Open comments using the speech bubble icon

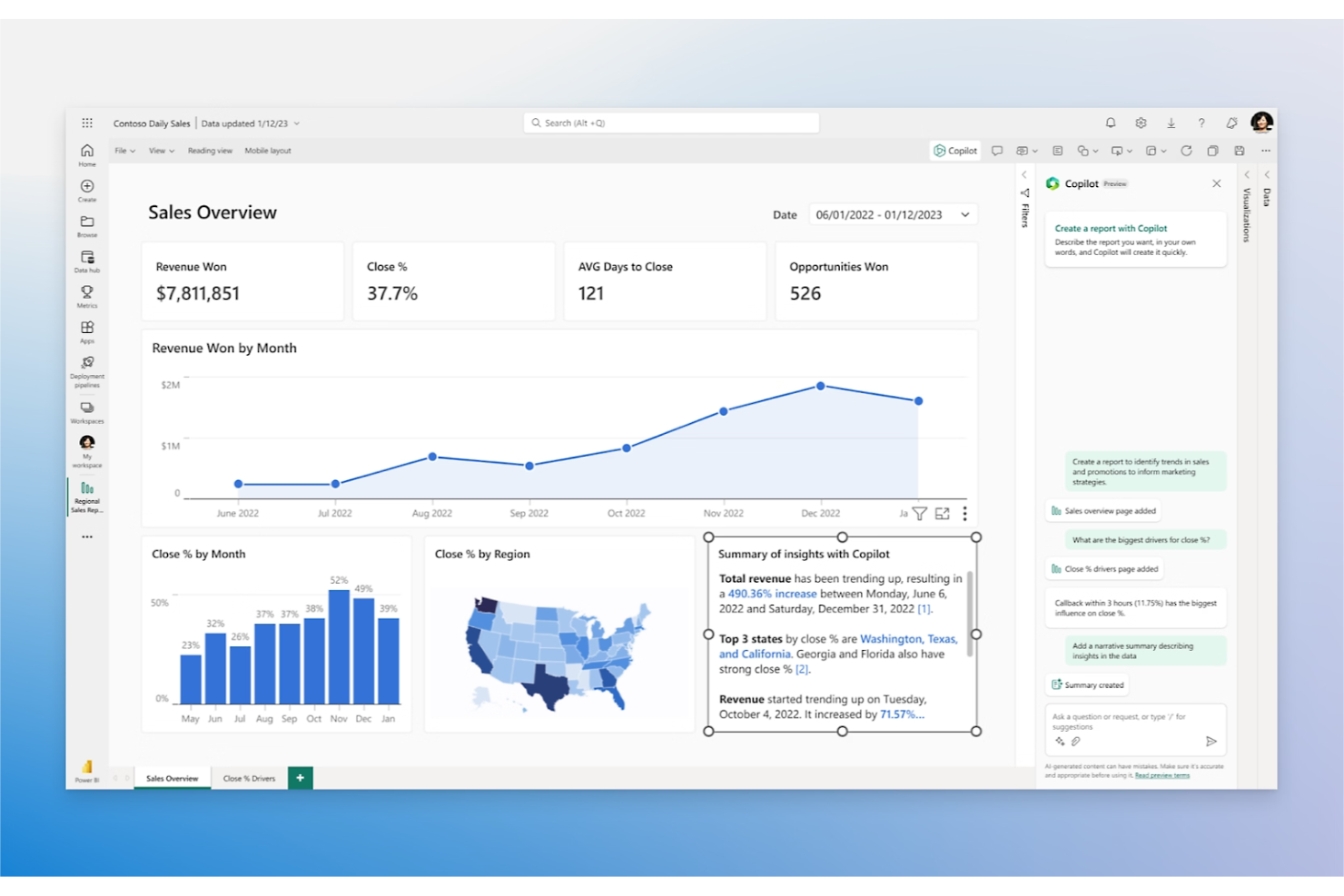point(997,150)
